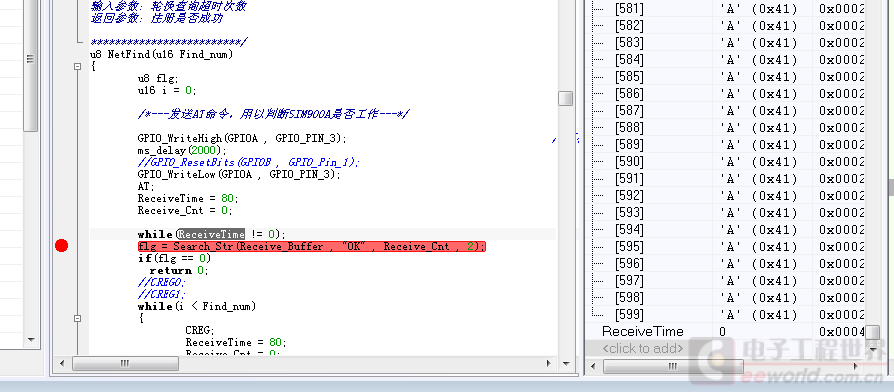Image resolution: width=894 pixels, height=392 pixels.
Task: Click the left panel scrollbar grip
Action: [x=31, y=59]
